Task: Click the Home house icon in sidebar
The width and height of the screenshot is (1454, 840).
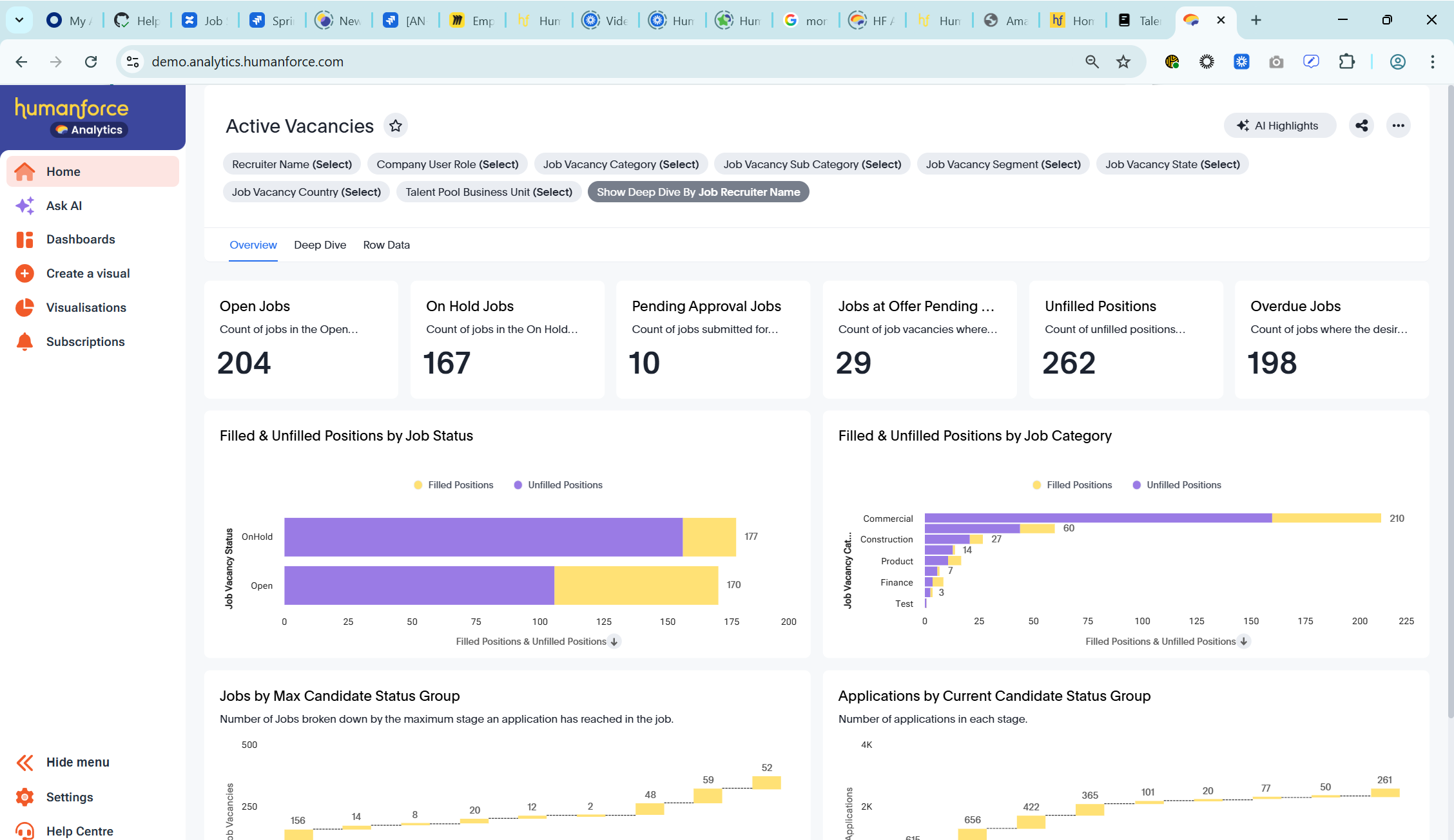Action: click(24, 171)
